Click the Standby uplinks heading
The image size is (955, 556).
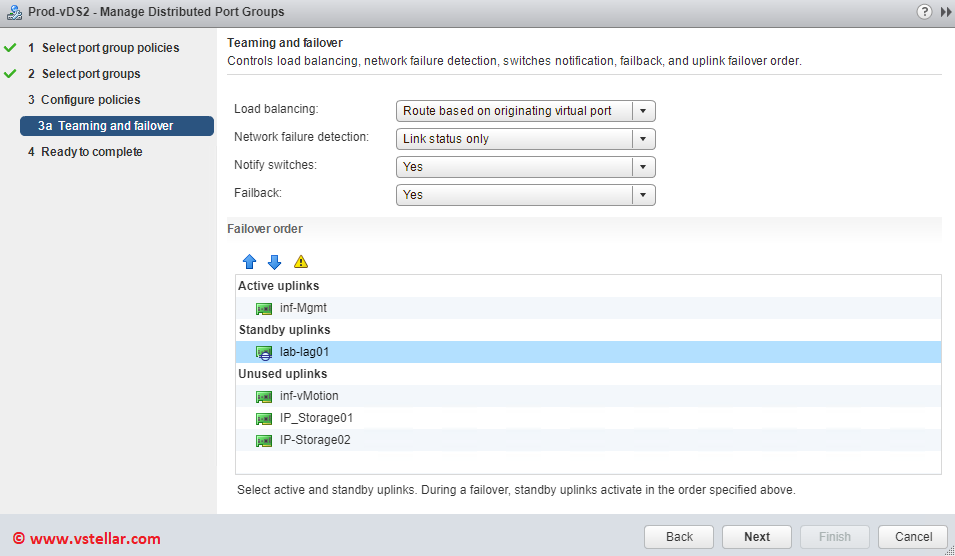(x=284, y=329)
